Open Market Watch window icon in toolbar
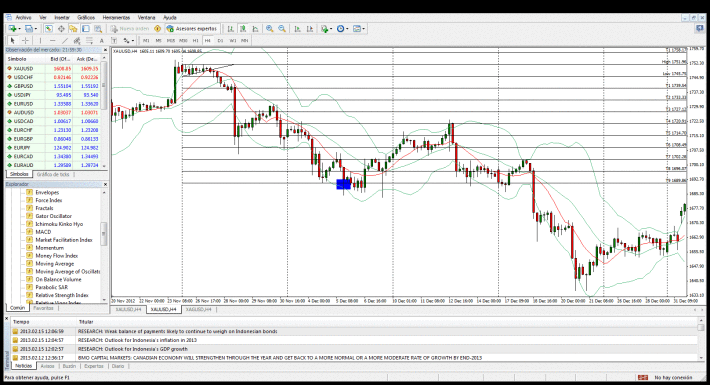 click(x=48, y=29)
